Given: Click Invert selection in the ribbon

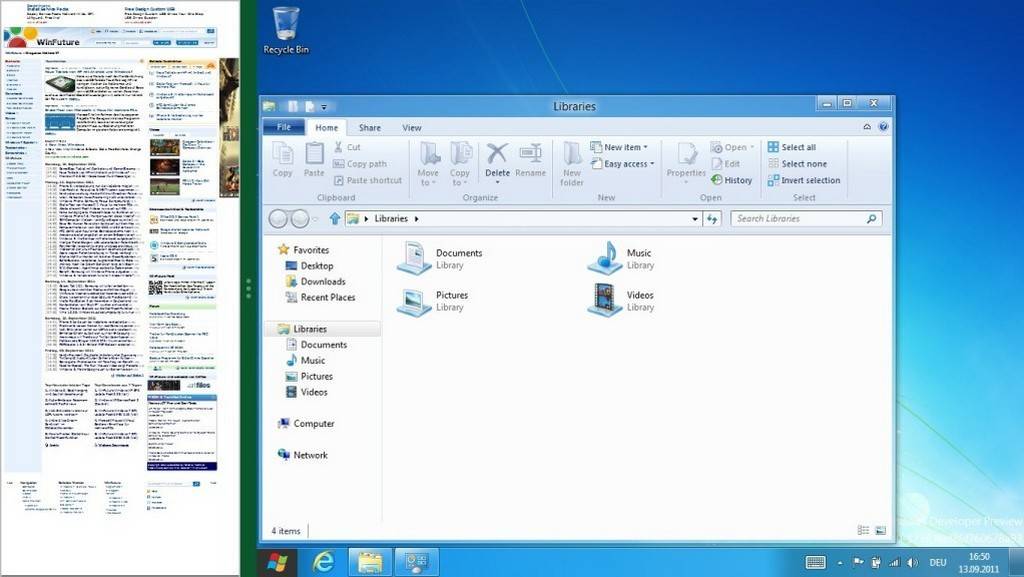Looking at the screenshot, I should click(x=803, y=181).
